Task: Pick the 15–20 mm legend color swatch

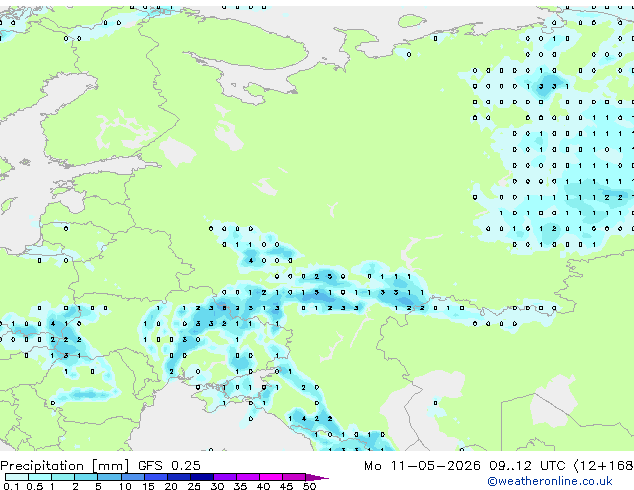Action: (155, 477)
